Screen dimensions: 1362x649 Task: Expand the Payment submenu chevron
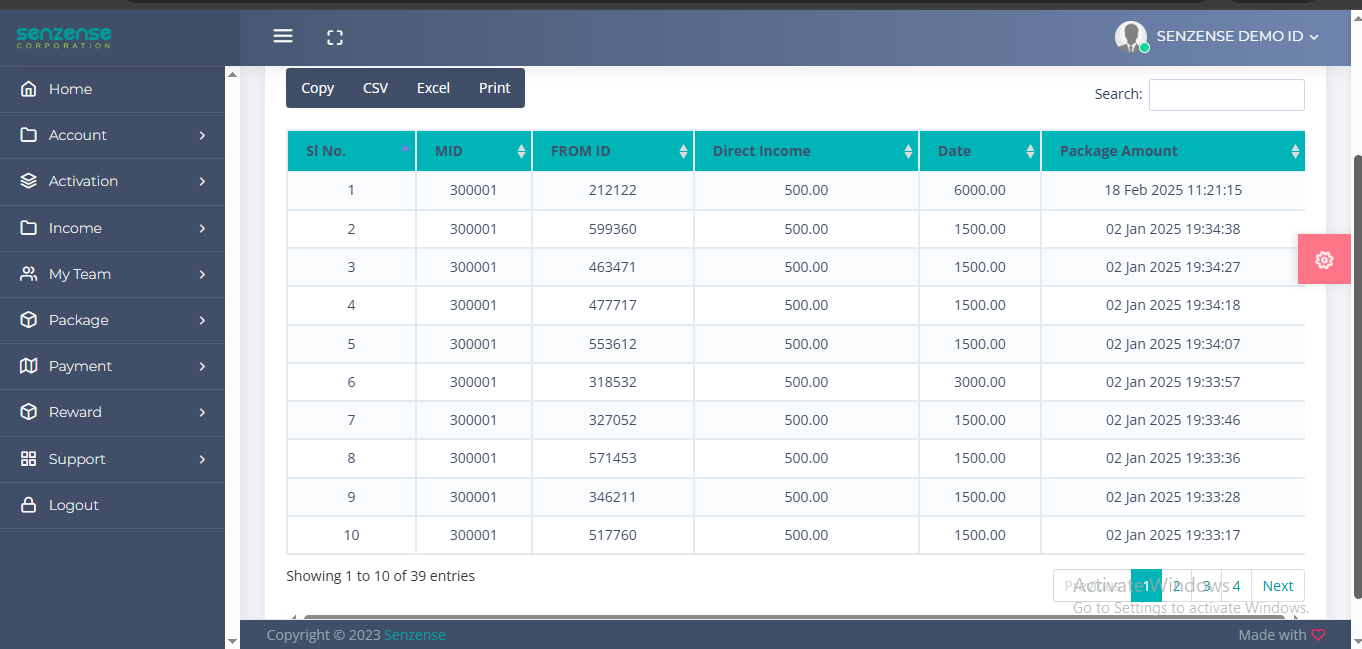coord(202,366)
